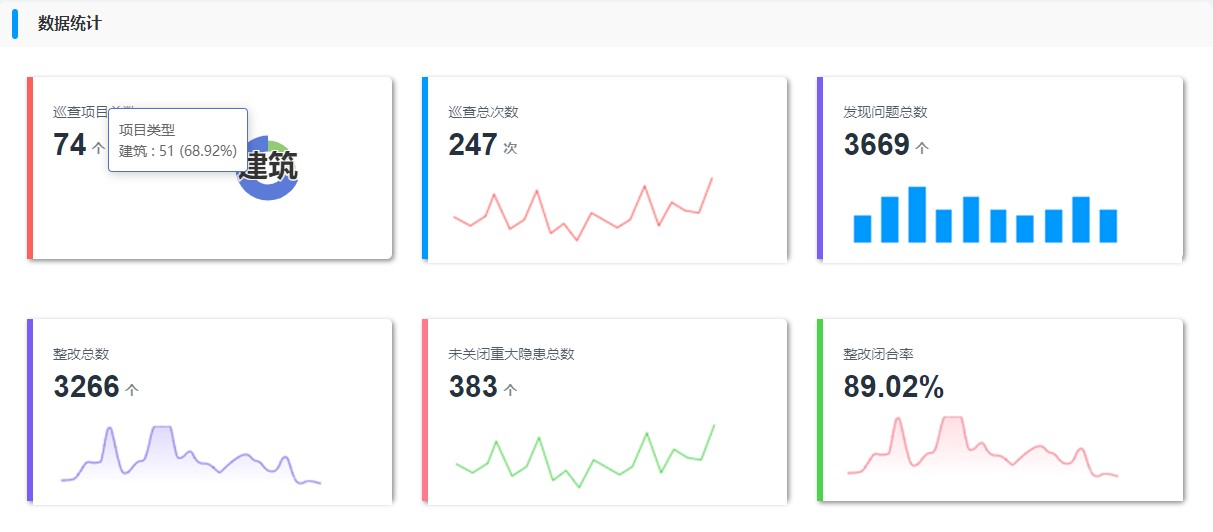Select the 发现问题总数 card title

885,112
